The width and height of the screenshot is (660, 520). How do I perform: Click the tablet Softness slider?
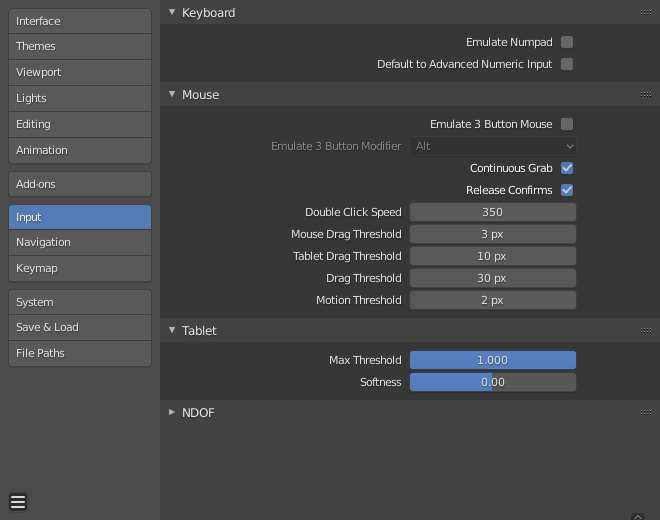pos(493,382)
